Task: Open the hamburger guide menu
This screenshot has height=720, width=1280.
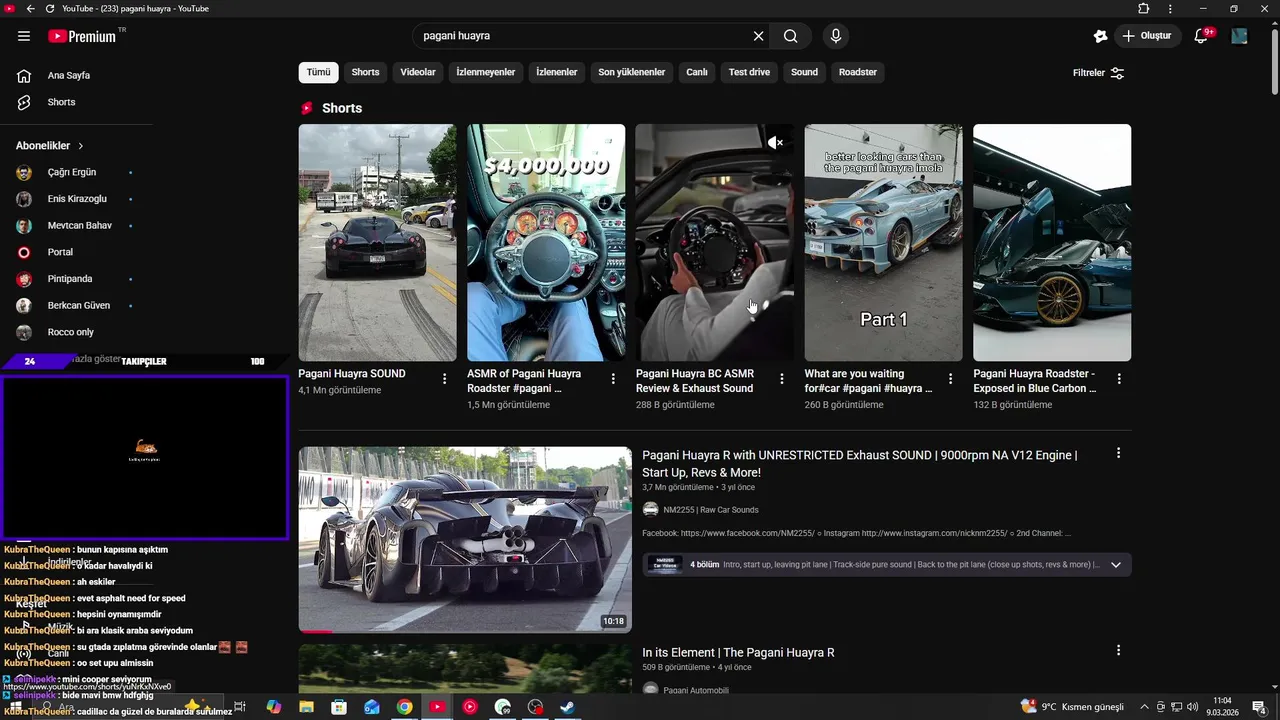Action: (24, 36)
